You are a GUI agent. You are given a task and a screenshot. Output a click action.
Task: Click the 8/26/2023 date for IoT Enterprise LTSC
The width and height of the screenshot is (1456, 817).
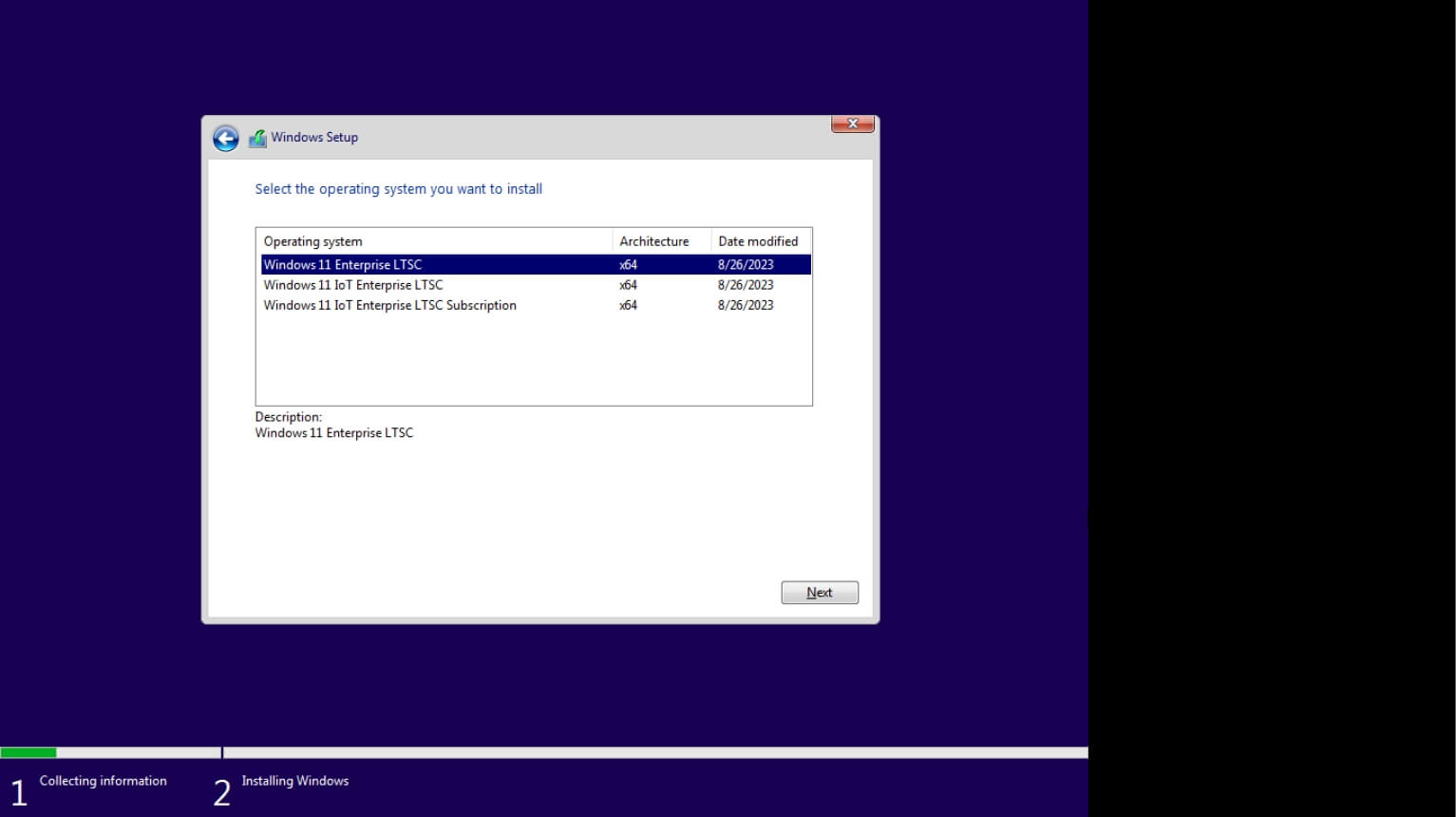point(745,284)
